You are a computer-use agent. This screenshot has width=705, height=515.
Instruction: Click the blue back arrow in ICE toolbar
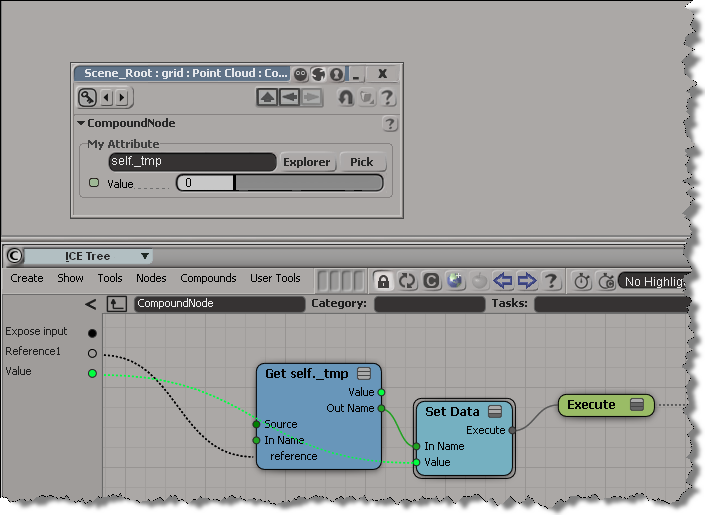[503, 281]
